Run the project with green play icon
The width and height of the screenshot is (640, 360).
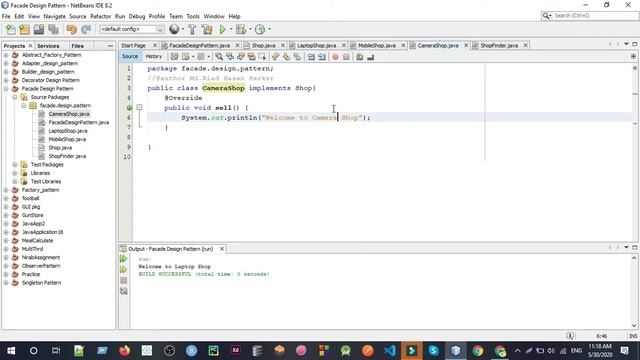coord(222,29)
